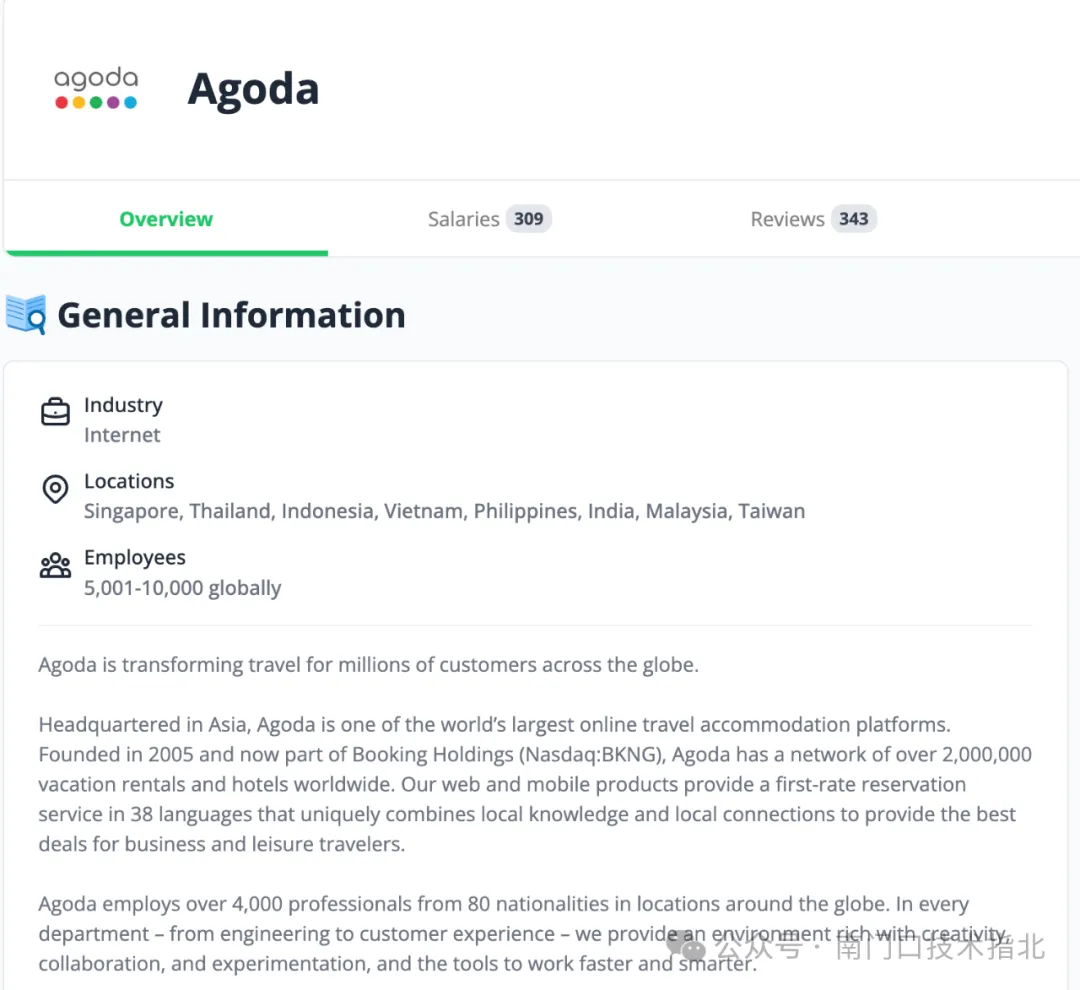
Task: Click the locations list starting with Singapore
Action: pos(444,511)
